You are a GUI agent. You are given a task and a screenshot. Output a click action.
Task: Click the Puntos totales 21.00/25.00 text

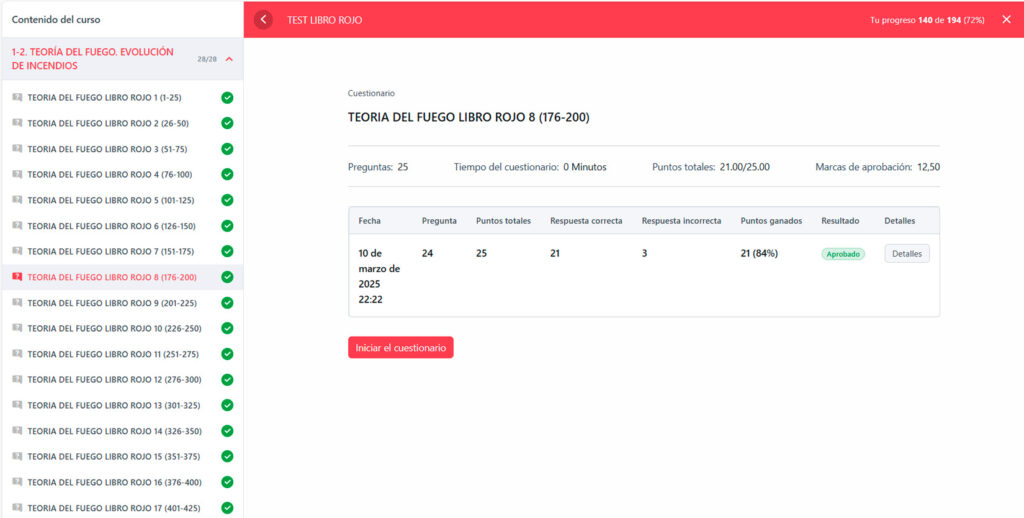pos(711,167)
